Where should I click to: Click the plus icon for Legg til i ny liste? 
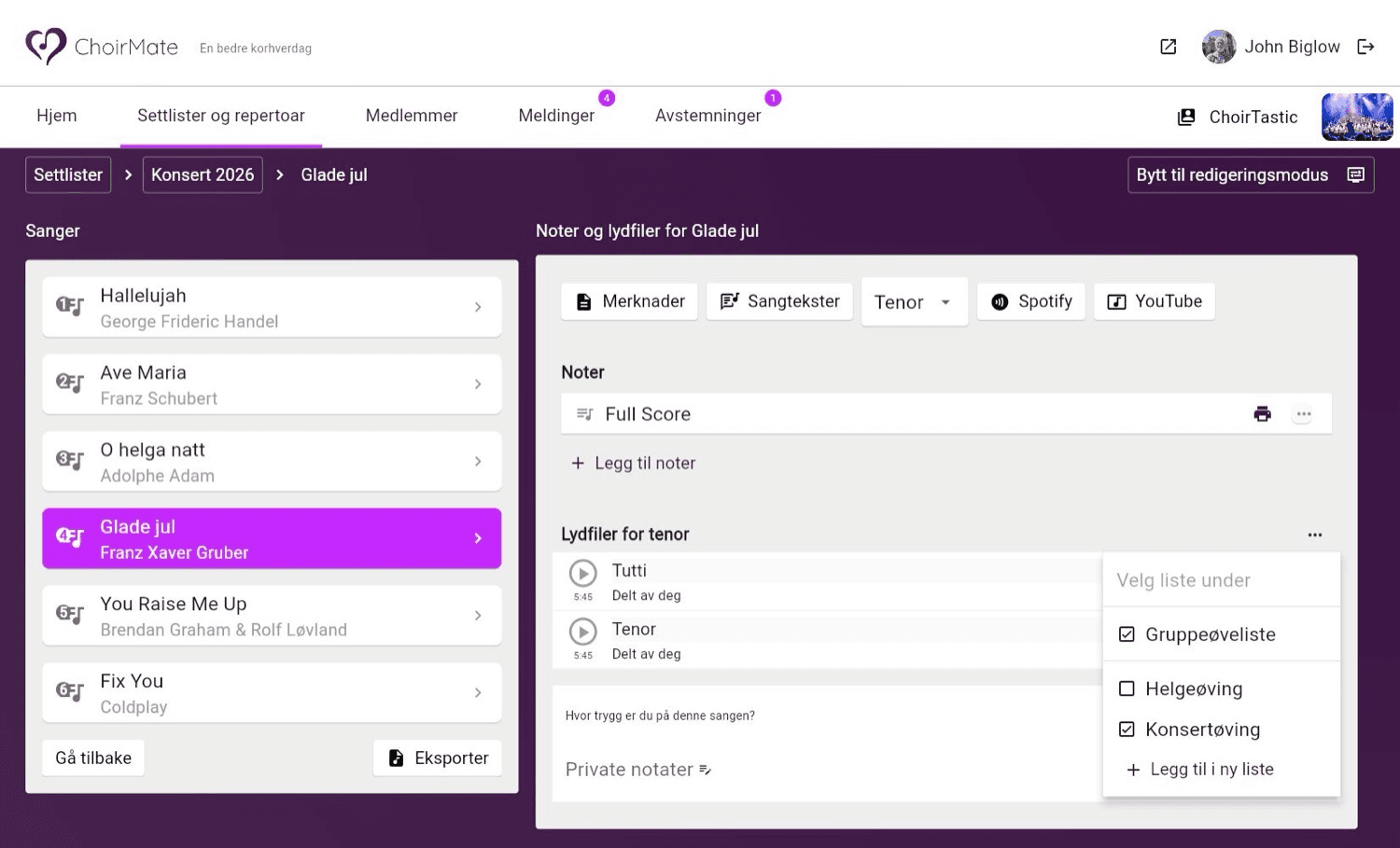(x=1133, y=770)
